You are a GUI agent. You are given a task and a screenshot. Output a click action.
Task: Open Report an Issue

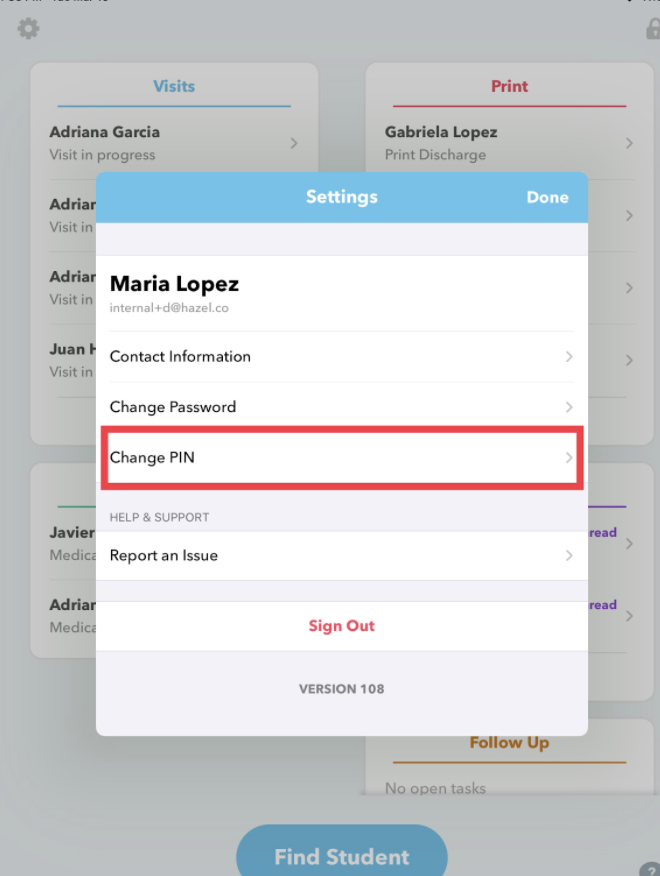point(164,555)
